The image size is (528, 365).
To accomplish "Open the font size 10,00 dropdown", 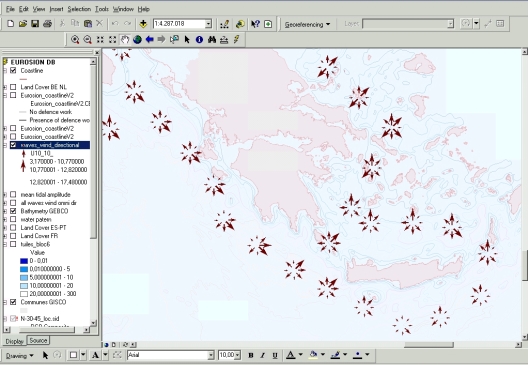I will 238,355.
